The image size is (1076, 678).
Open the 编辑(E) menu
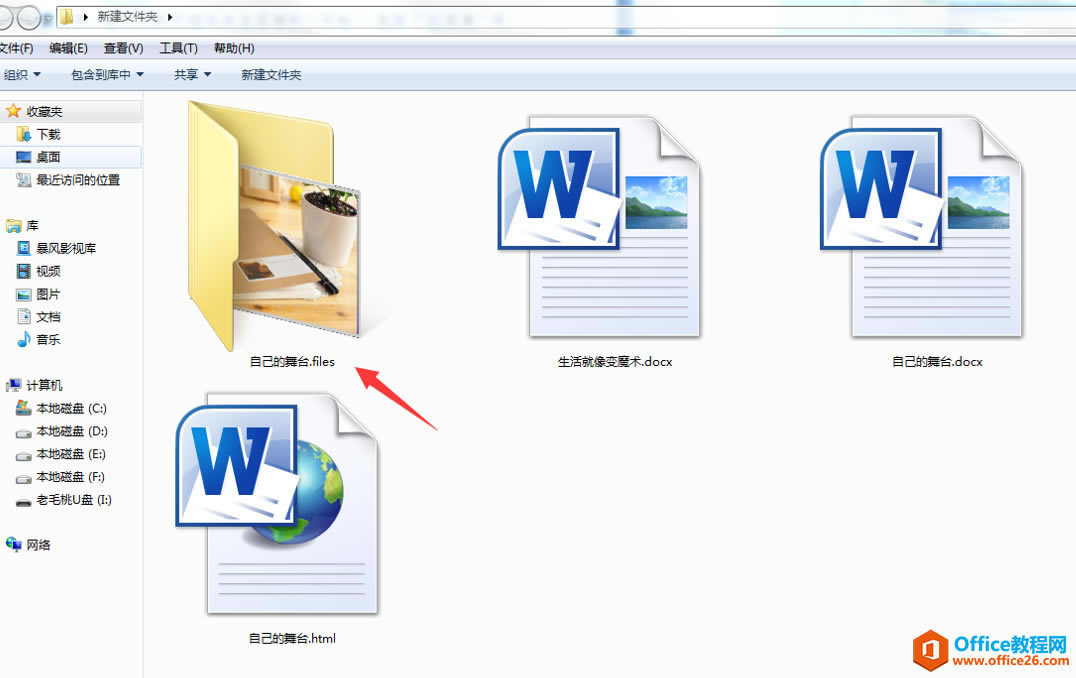(x=69, y=48)
